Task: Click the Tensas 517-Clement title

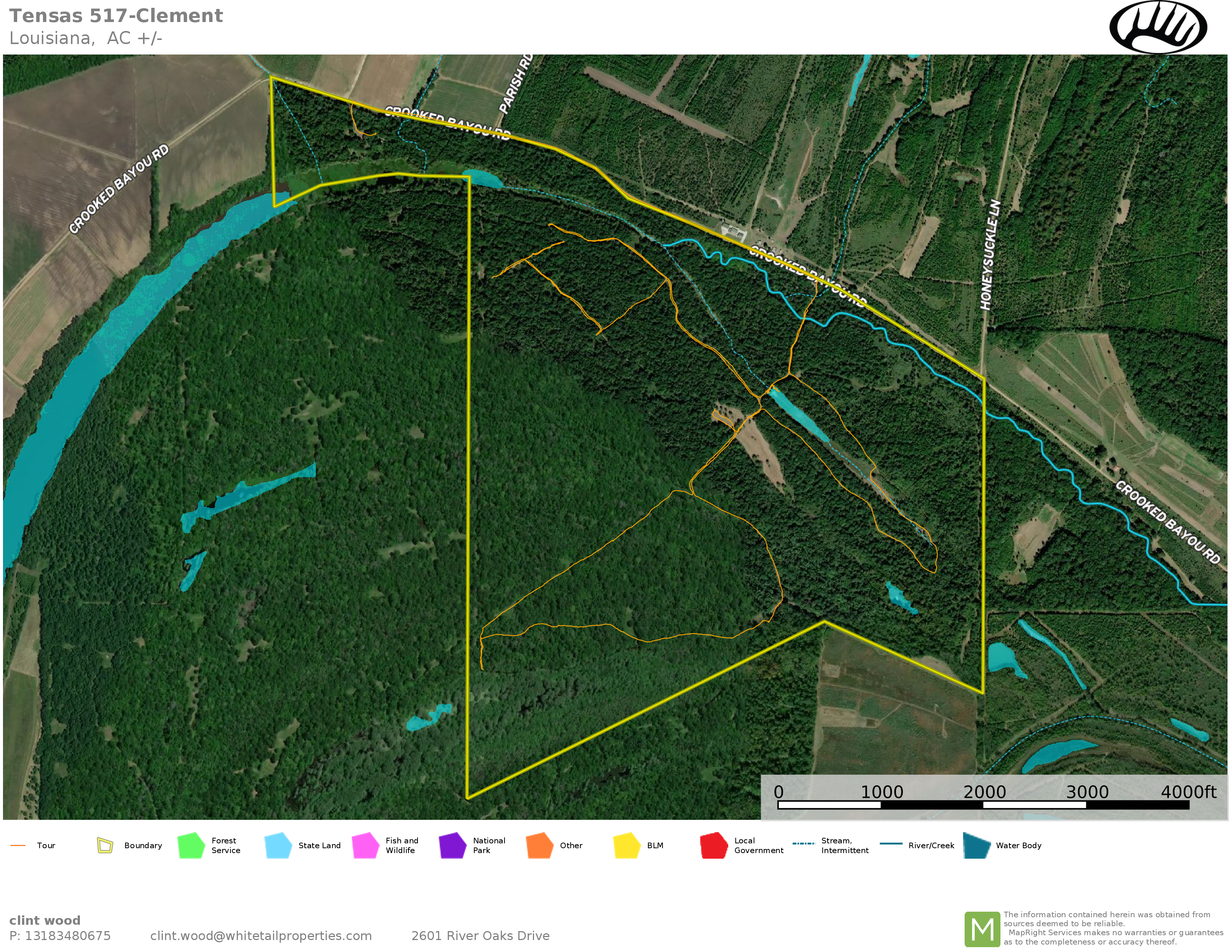Action: click(116, 16)
